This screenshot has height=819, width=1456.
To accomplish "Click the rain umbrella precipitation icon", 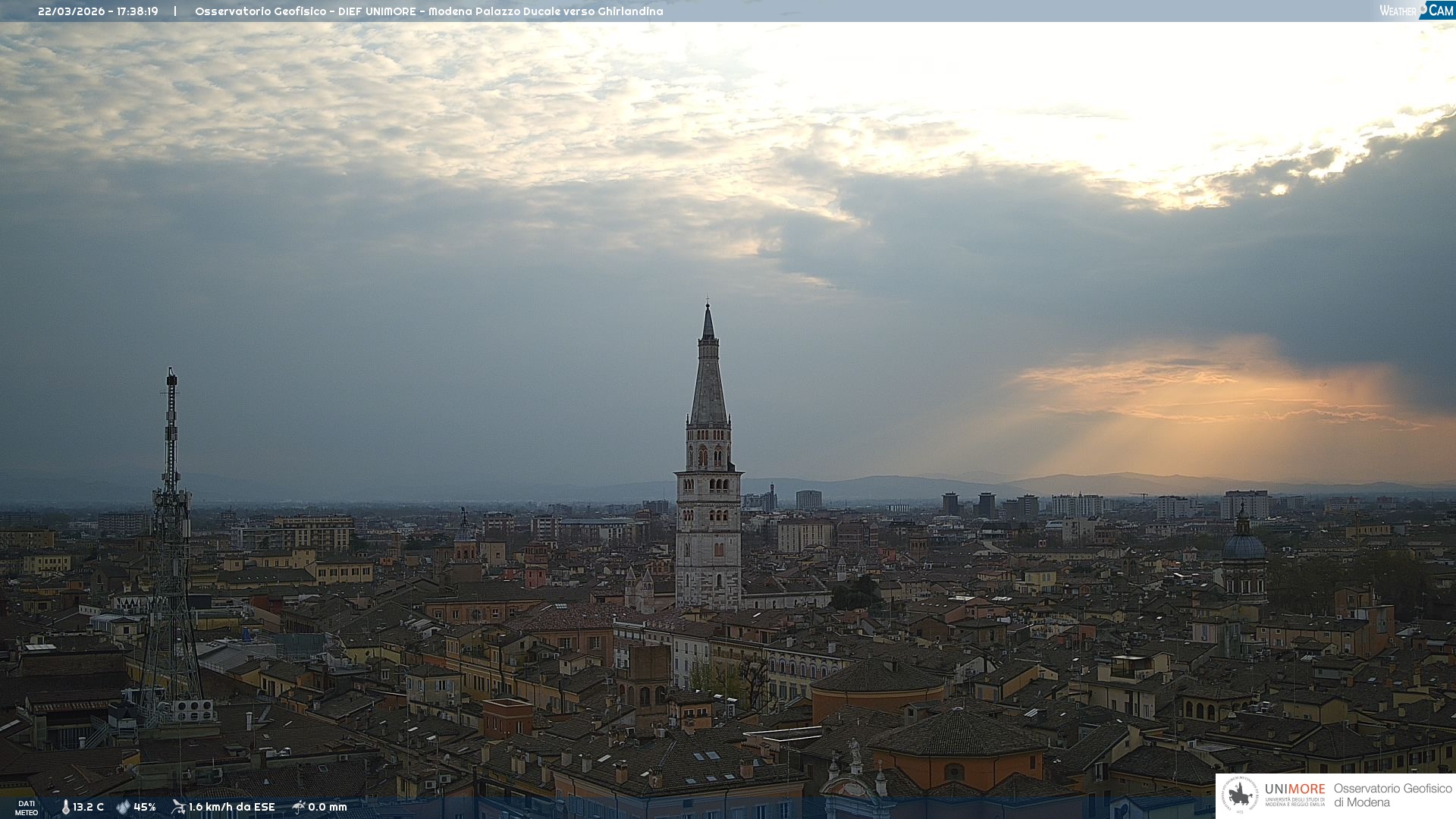I will pos(298,807).
